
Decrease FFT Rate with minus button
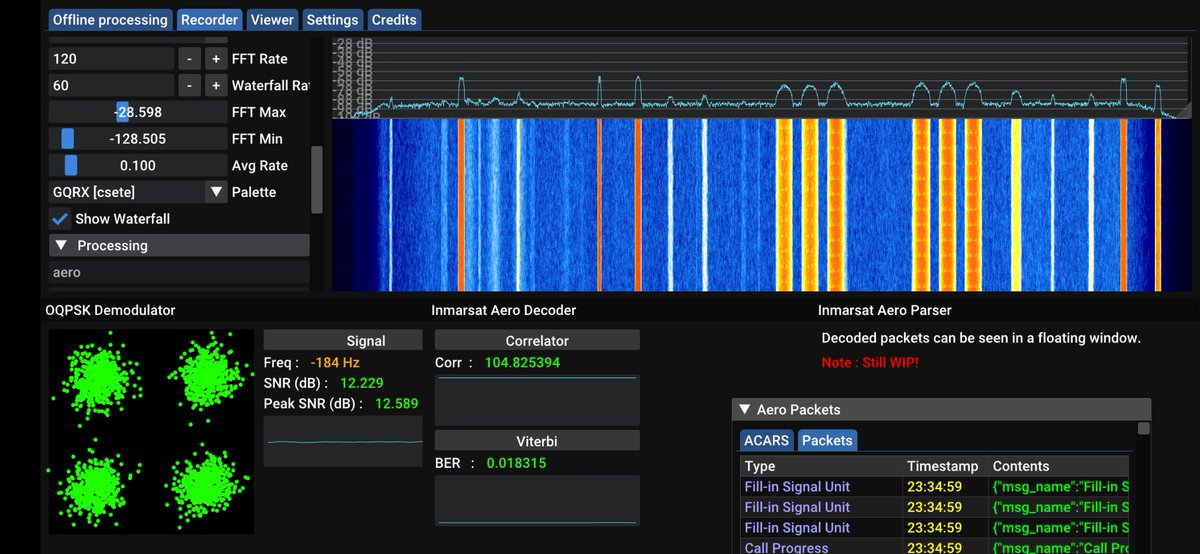point(189,59)
